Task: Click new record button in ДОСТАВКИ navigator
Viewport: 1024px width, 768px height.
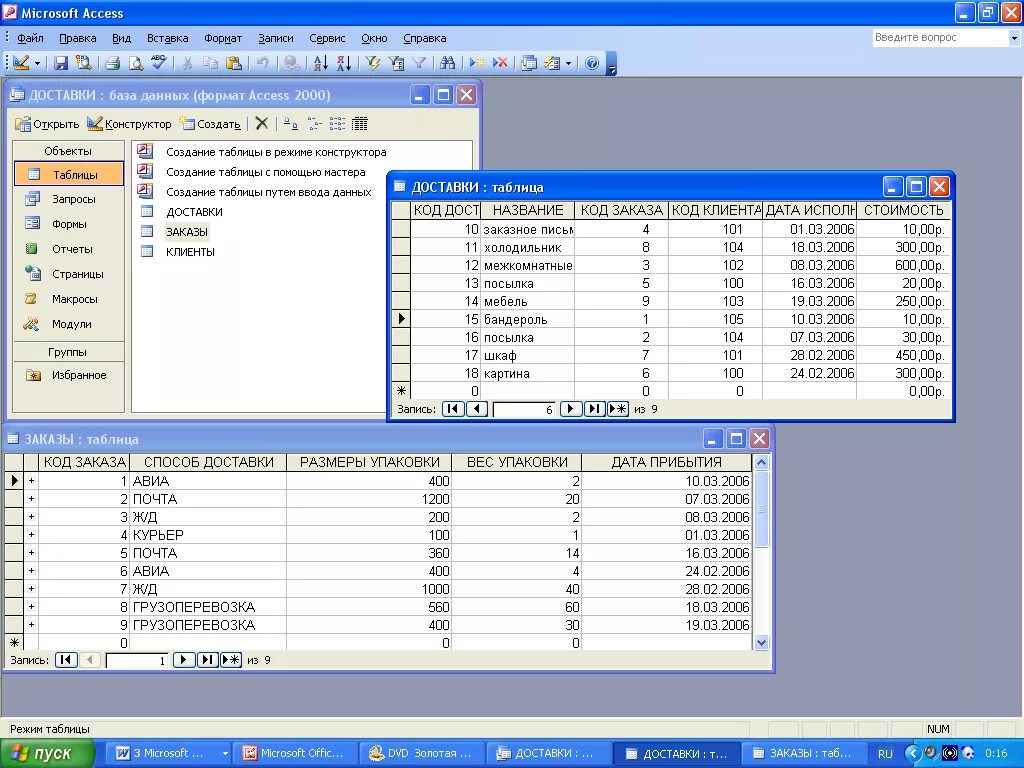Action: [x=618, y=409]
